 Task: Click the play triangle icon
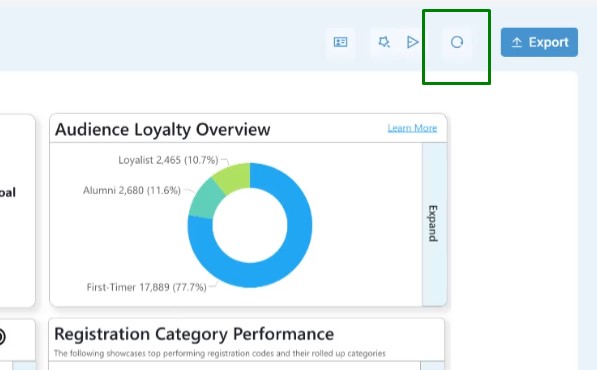pyautogui.click(x=412, y=42)
